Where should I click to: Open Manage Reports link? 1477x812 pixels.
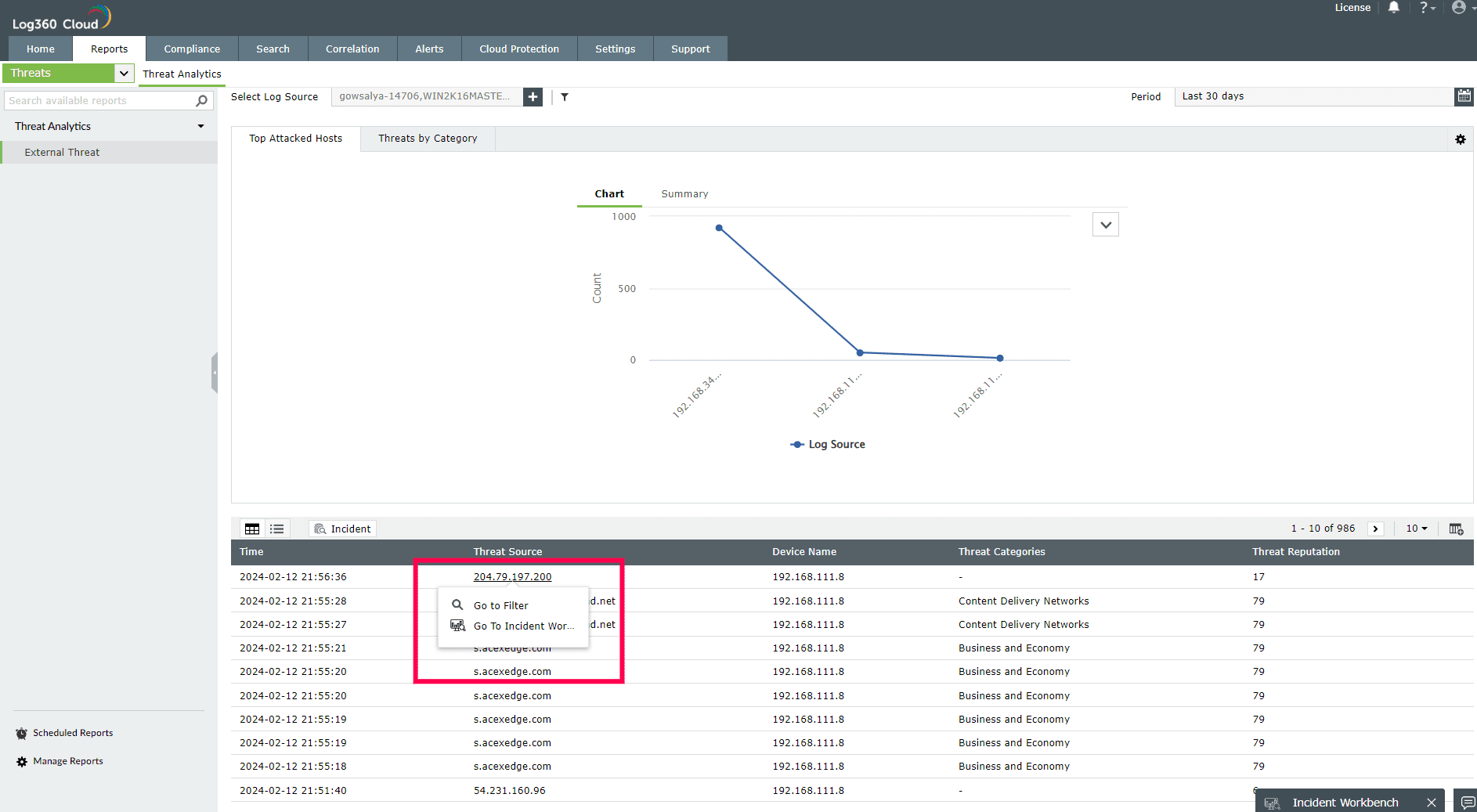coord(68,762)
